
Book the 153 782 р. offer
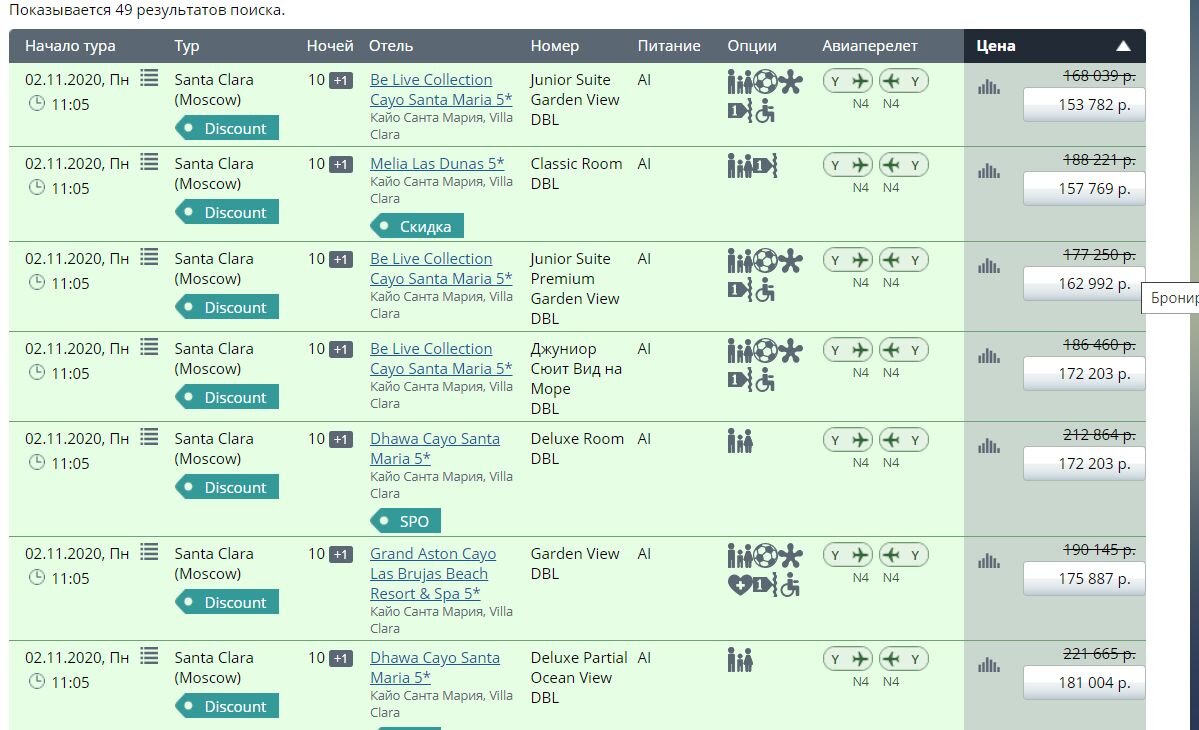point(1084,105)
